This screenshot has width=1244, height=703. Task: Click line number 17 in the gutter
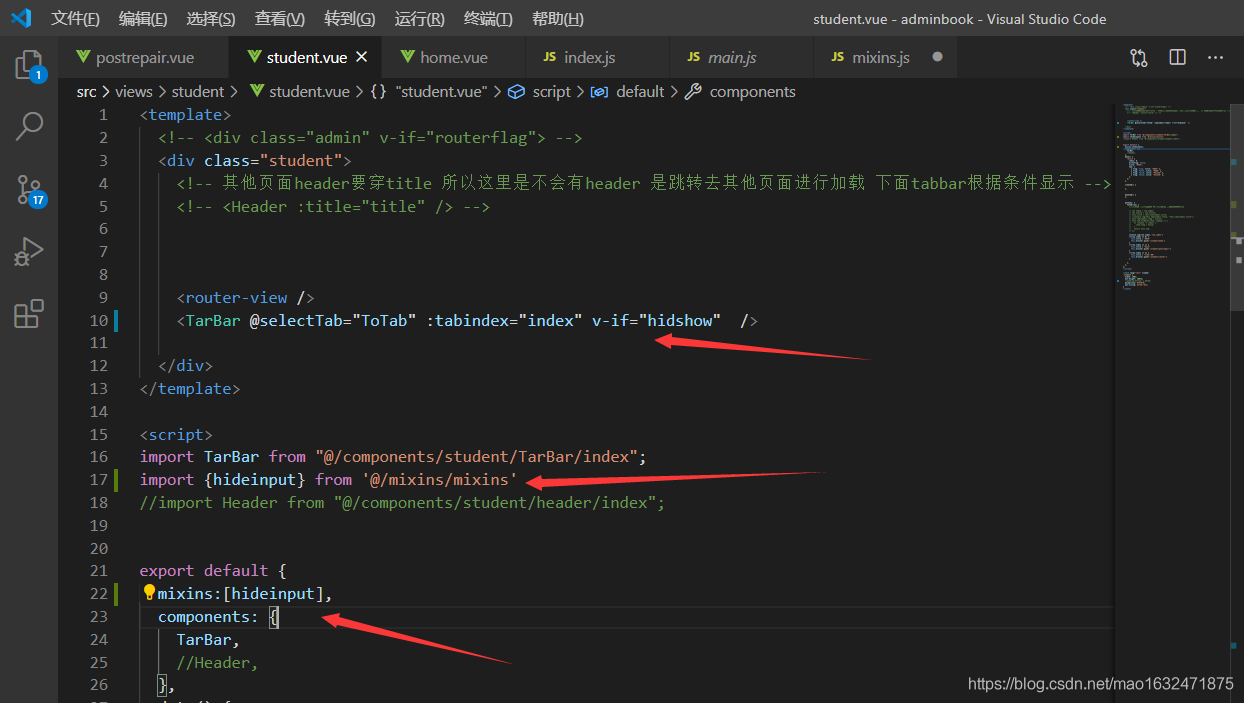(x=98, y=480)
